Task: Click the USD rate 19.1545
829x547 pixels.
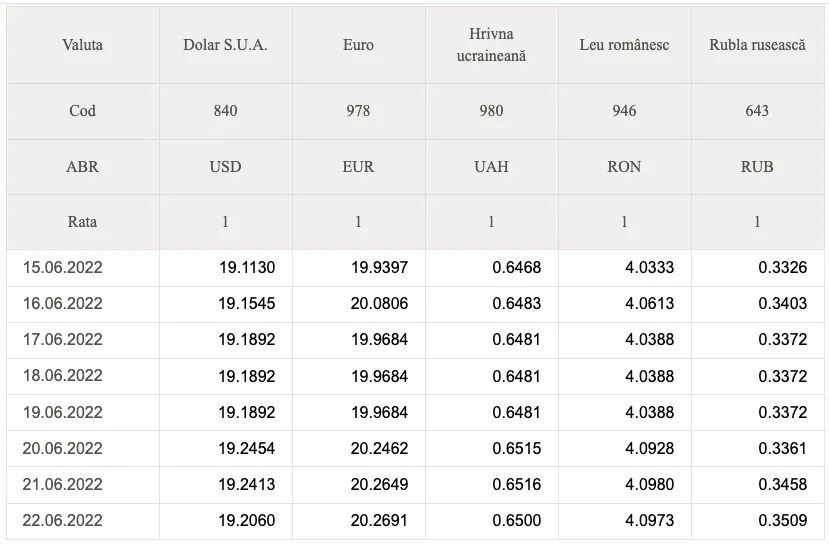Action: click(x=247, y=303)
